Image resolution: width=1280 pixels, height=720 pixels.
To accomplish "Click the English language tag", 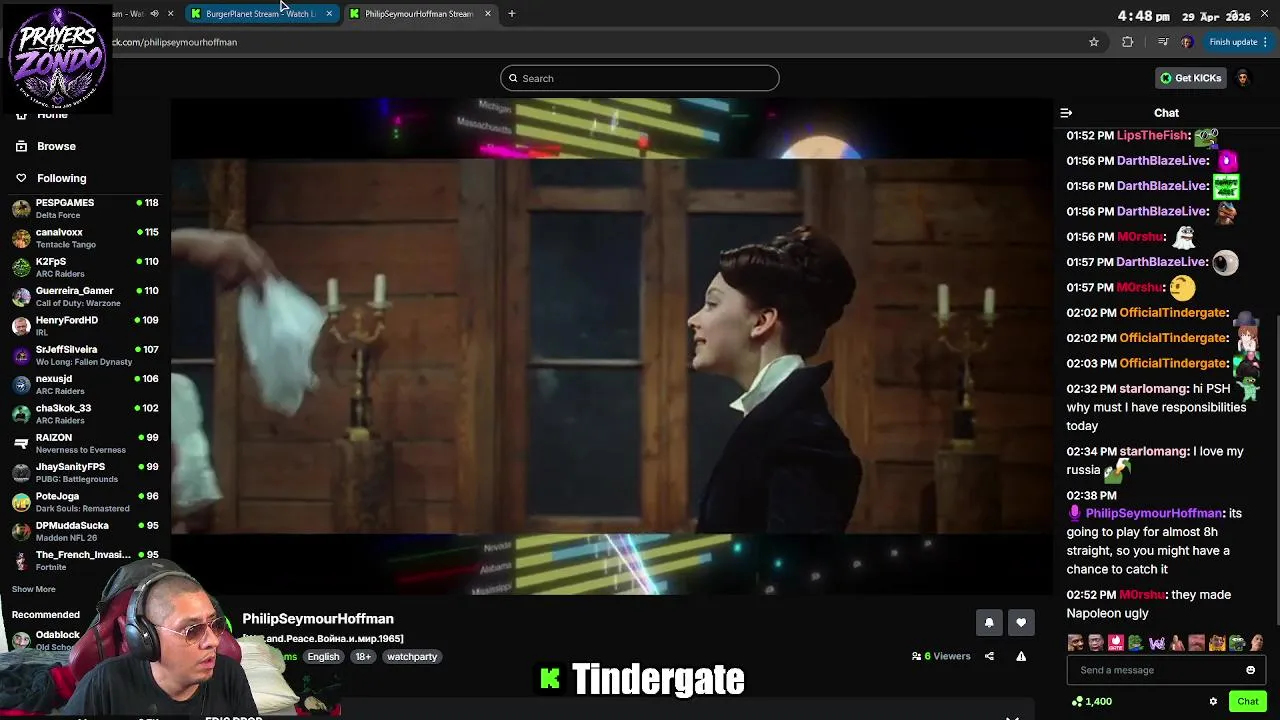I will coord(323,657).
